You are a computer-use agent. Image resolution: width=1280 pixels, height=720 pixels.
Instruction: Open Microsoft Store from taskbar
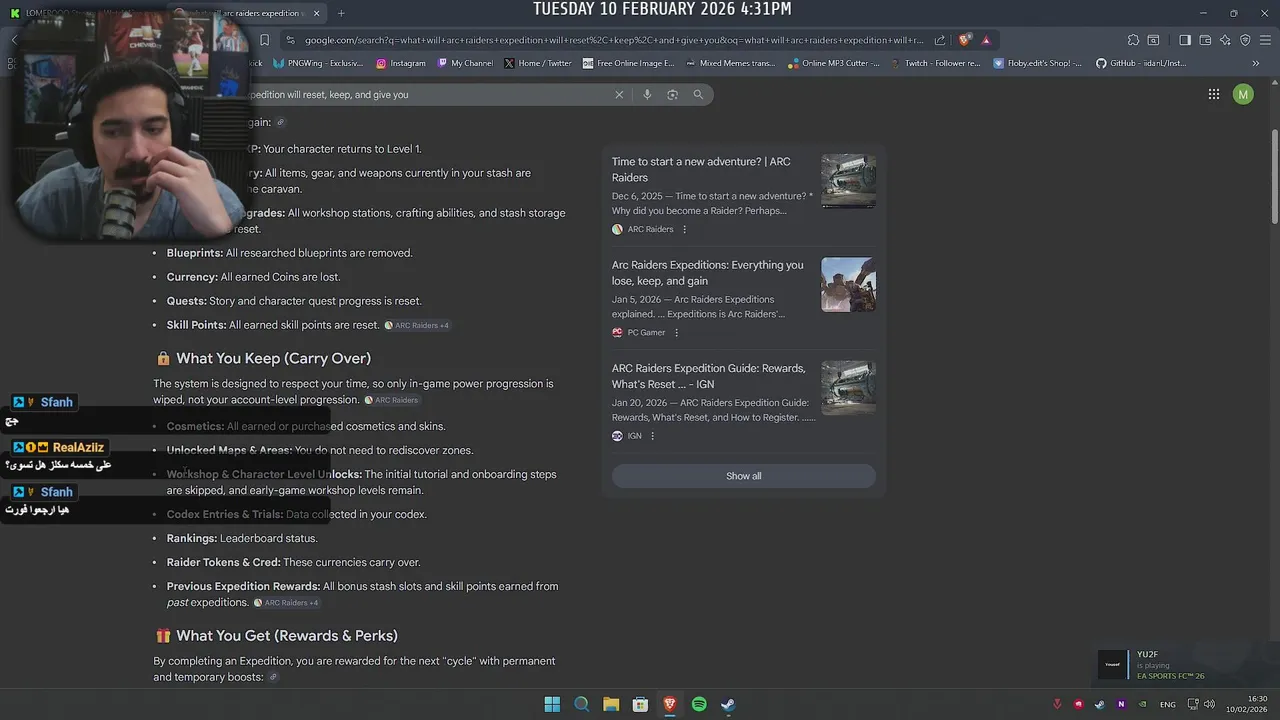(640, 704)
